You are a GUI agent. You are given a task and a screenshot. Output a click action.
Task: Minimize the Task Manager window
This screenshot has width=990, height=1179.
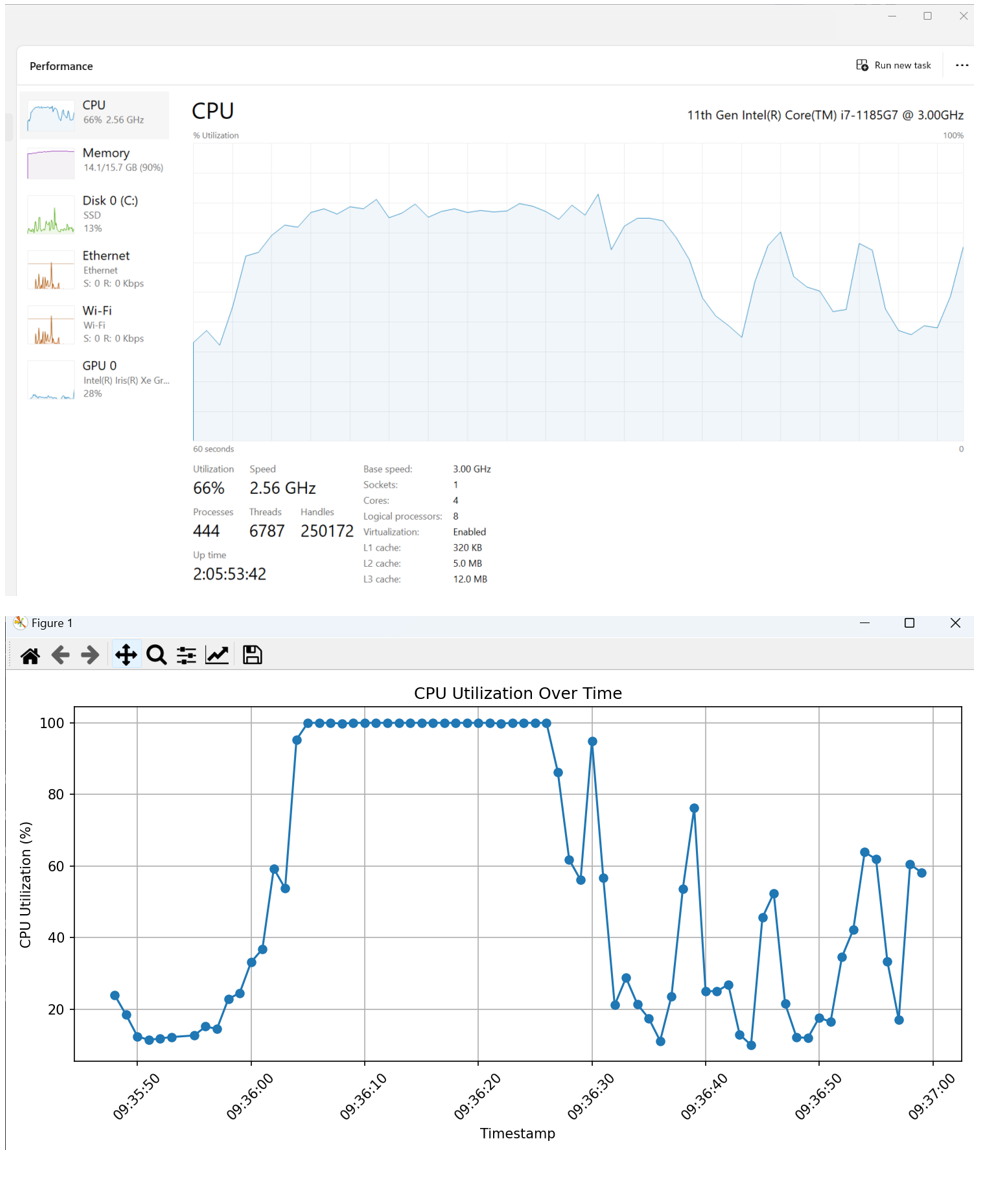(892, 16)
